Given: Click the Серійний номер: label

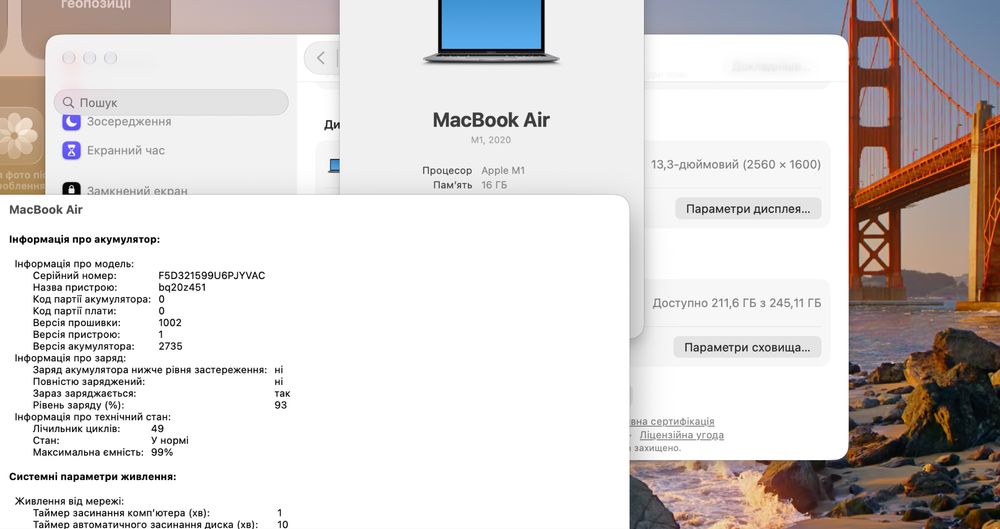Looking at the screenshot, I should coord(75,276).
